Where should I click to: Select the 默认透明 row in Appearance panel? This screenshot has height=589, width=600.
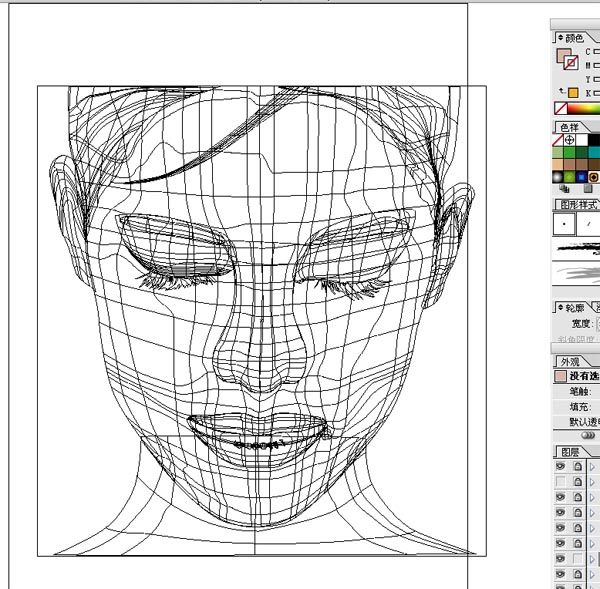click(x=576, y=422)
